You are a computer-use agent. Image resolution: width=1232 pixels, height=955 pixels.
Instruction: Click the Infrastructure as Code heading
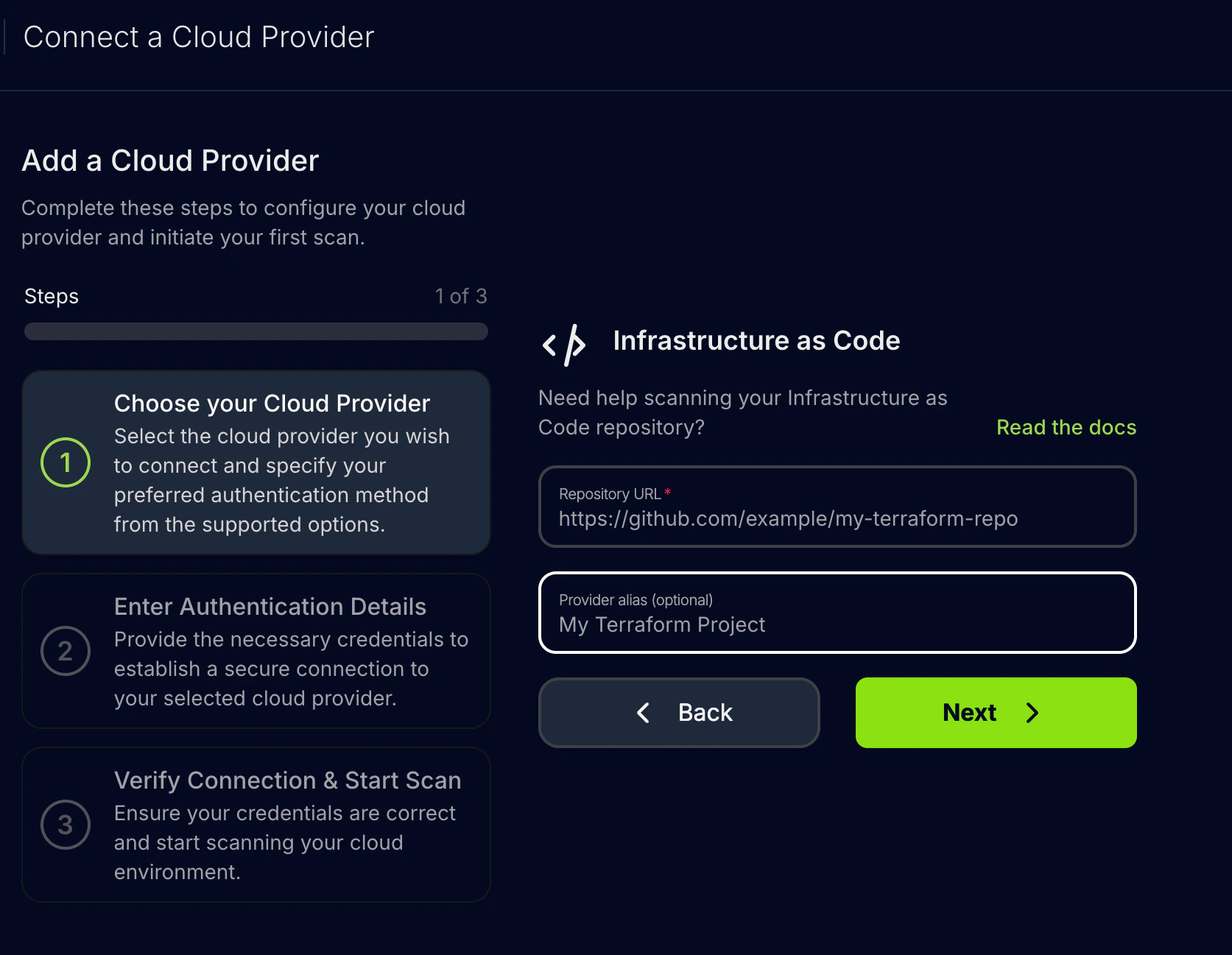pos(756,340)
